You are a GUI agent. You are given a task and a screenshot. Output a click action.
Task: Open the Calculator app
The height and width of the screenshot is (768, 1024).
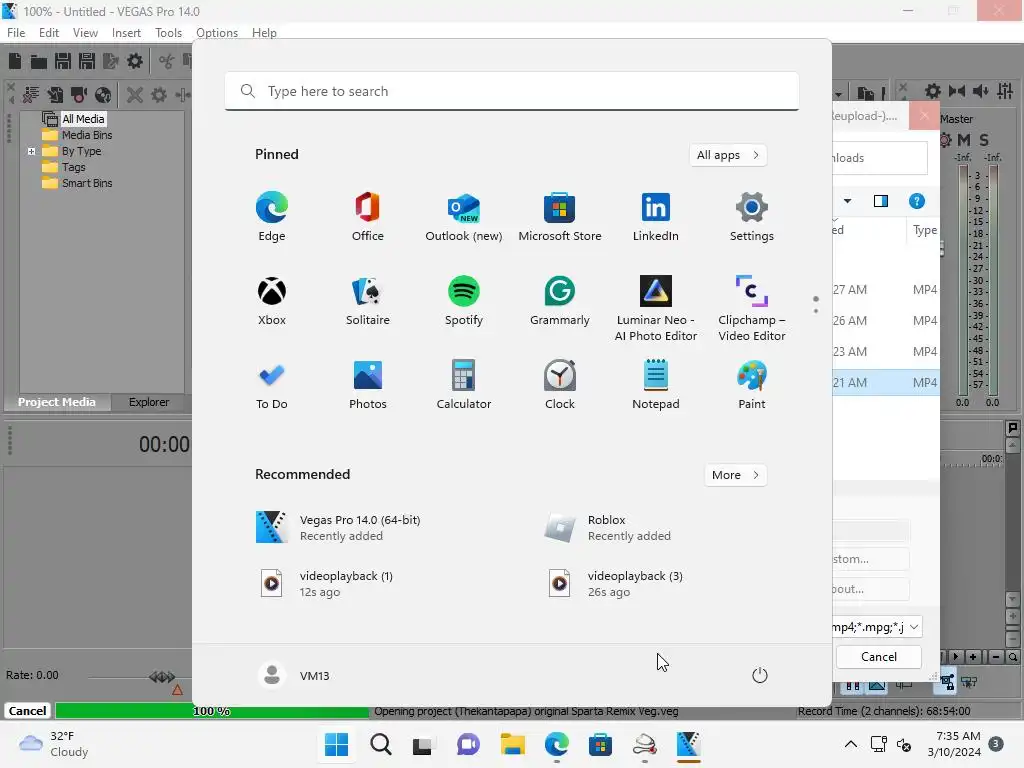[x=464, y=385]
